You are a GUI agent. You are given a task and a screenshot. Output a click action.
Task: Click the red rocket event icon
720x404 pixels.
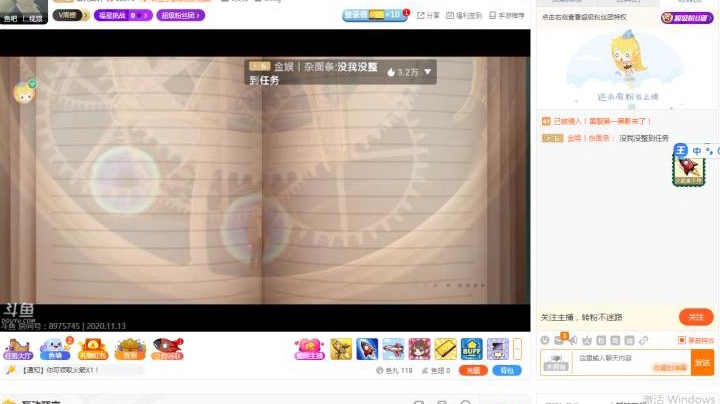(168, 349)
